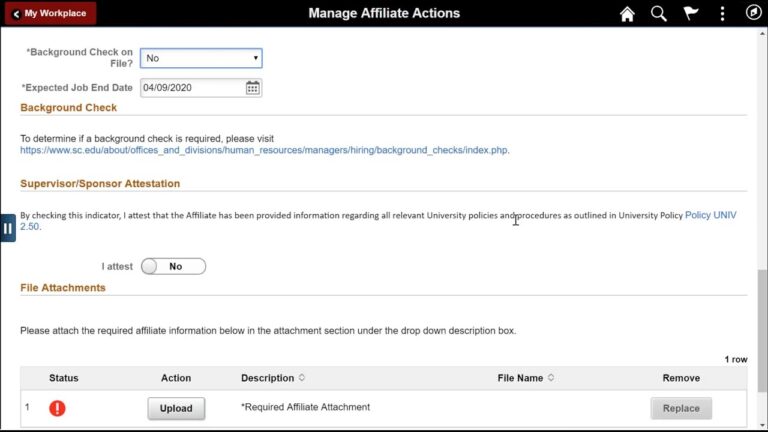Go back to My Workplace
Viewport: 768px width, 432px height.
[50, 14]
